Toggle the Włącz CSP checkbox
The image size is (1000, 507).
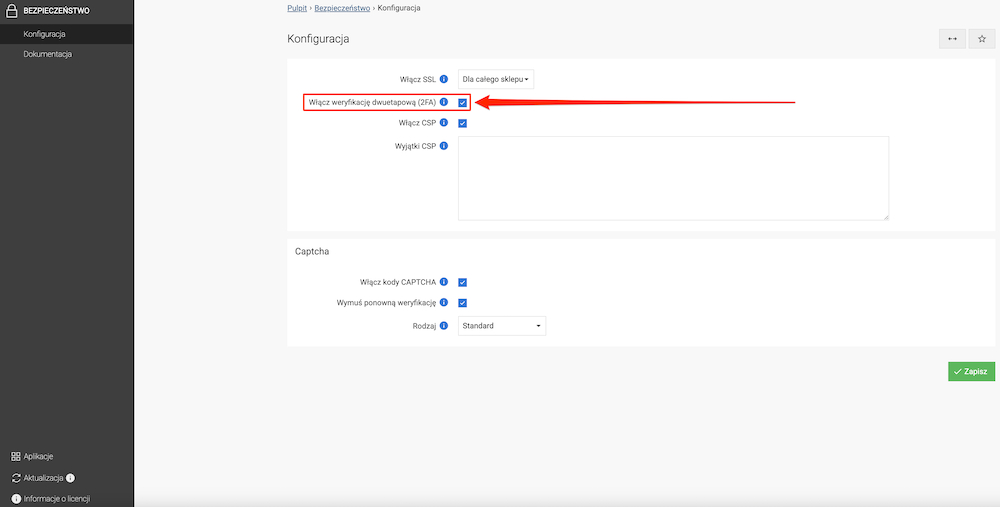(462, 123)
